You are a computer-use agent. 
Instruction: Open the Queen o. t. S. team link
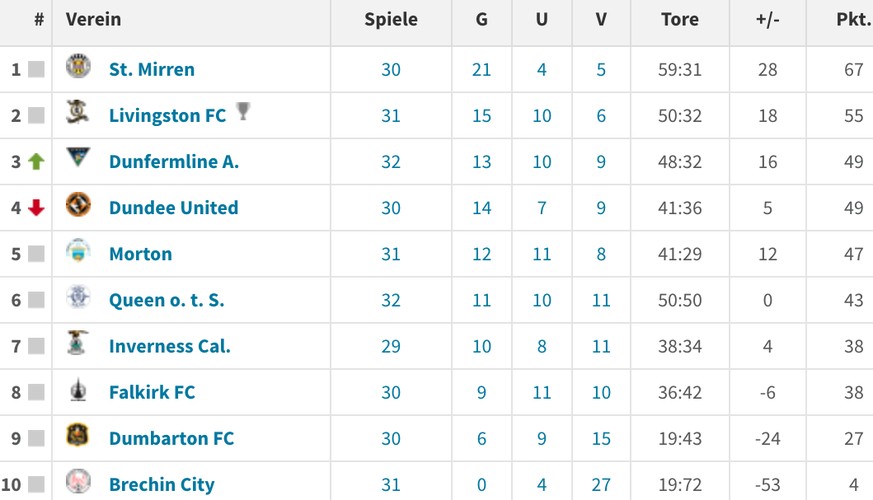[166, 300]
